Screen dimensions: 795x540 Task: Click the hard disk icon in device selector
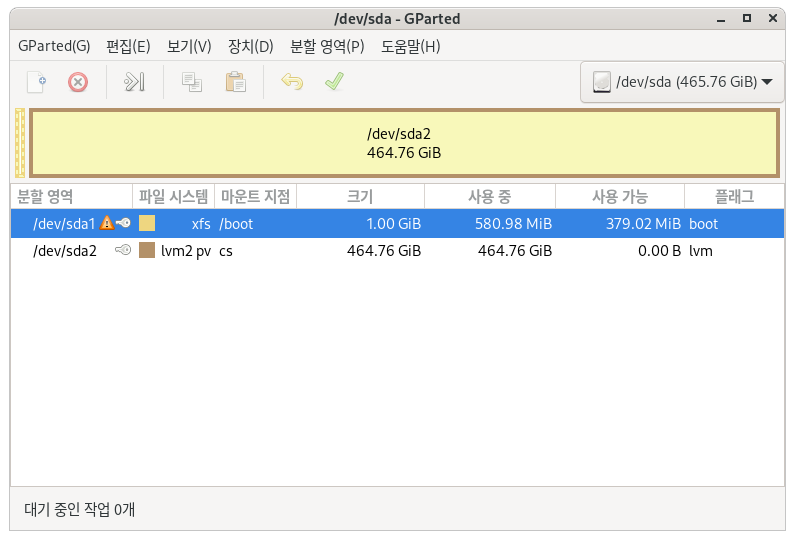point(602,82)
